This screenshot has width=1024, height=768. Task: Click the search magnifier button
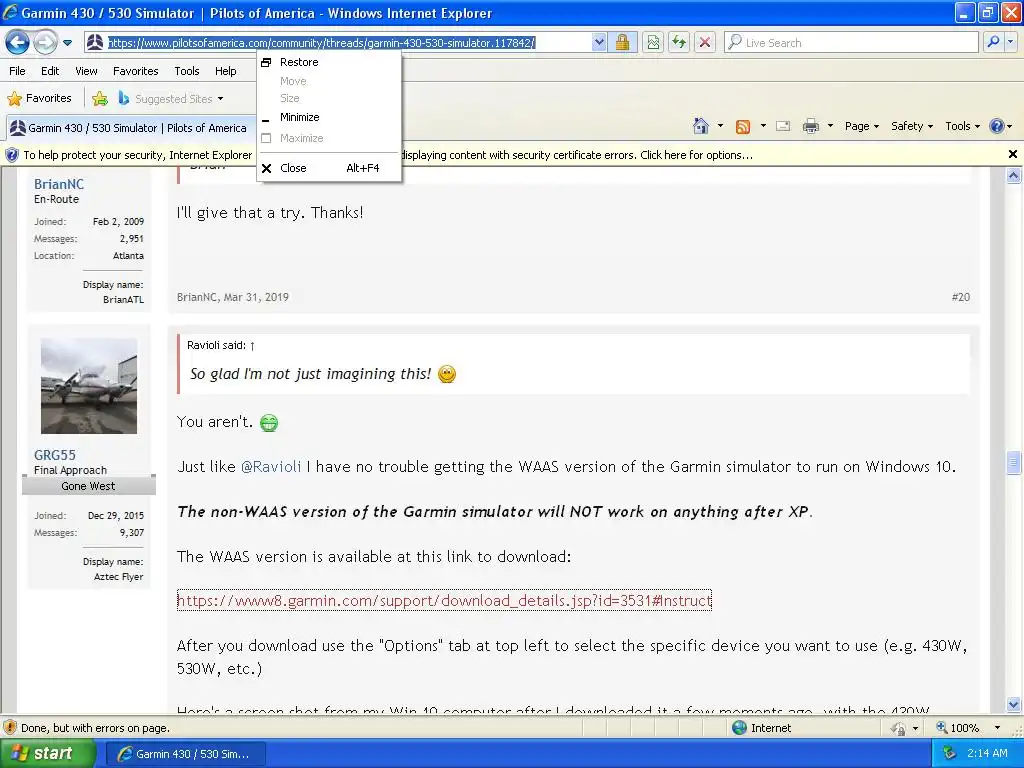(993, 42)
